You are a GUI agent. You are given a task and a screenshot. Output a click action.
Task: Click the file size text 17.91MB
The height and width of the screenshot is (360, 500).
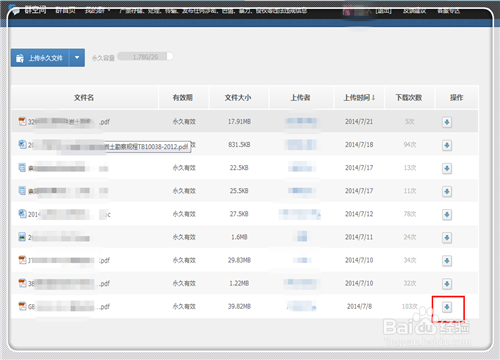click(x=239, y=122)
